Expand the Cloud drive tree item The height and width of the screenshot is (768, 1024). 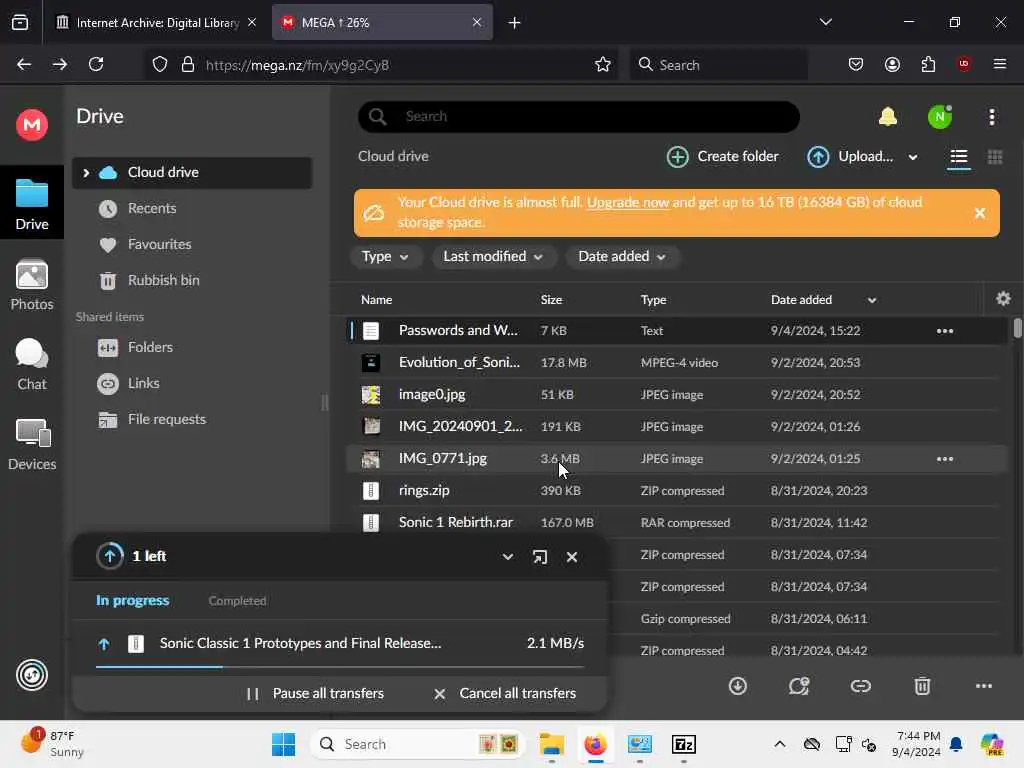click(86, 172)
